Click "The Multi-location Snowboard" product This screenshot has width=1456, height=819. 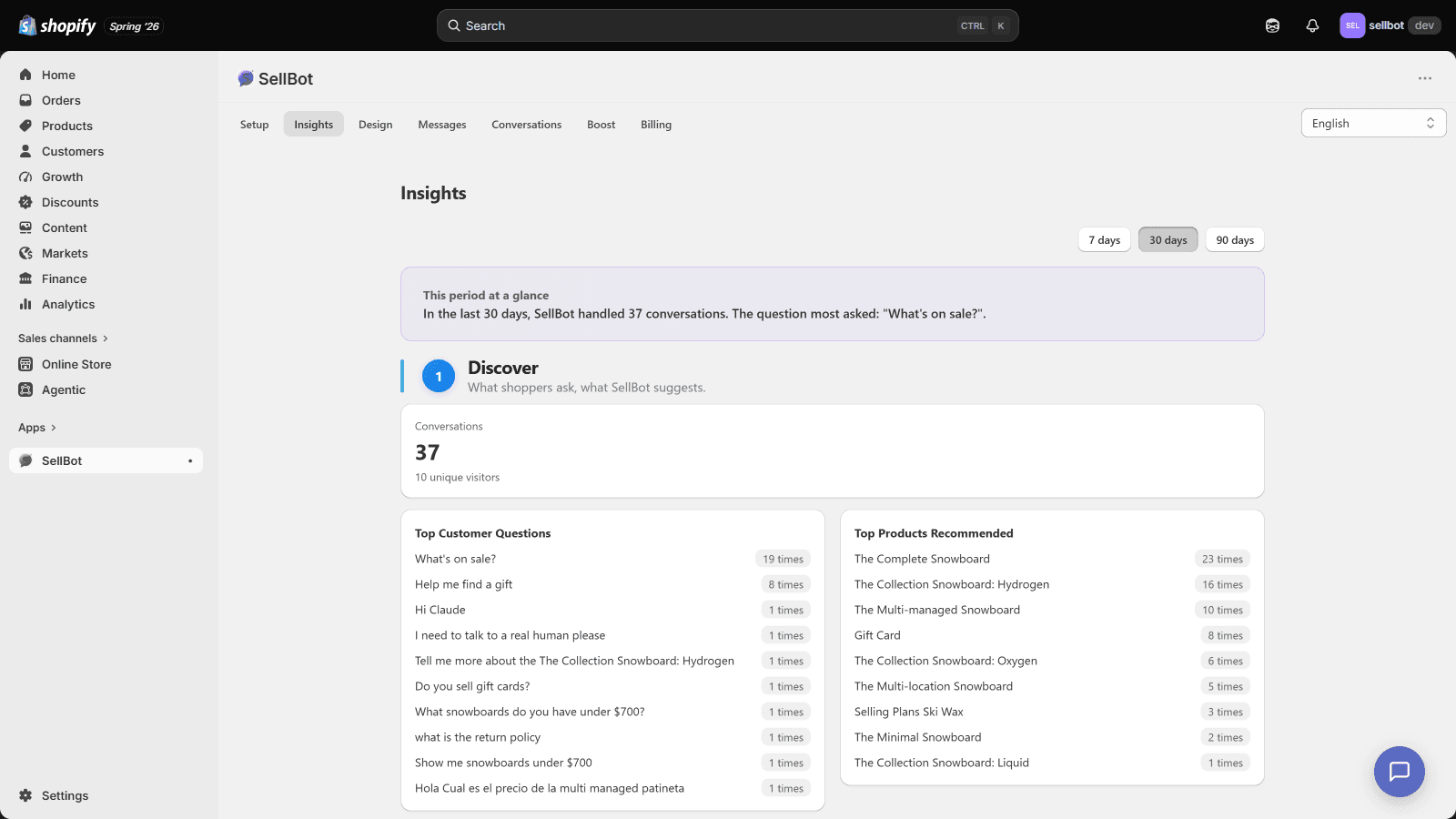[x=934, y=686]
